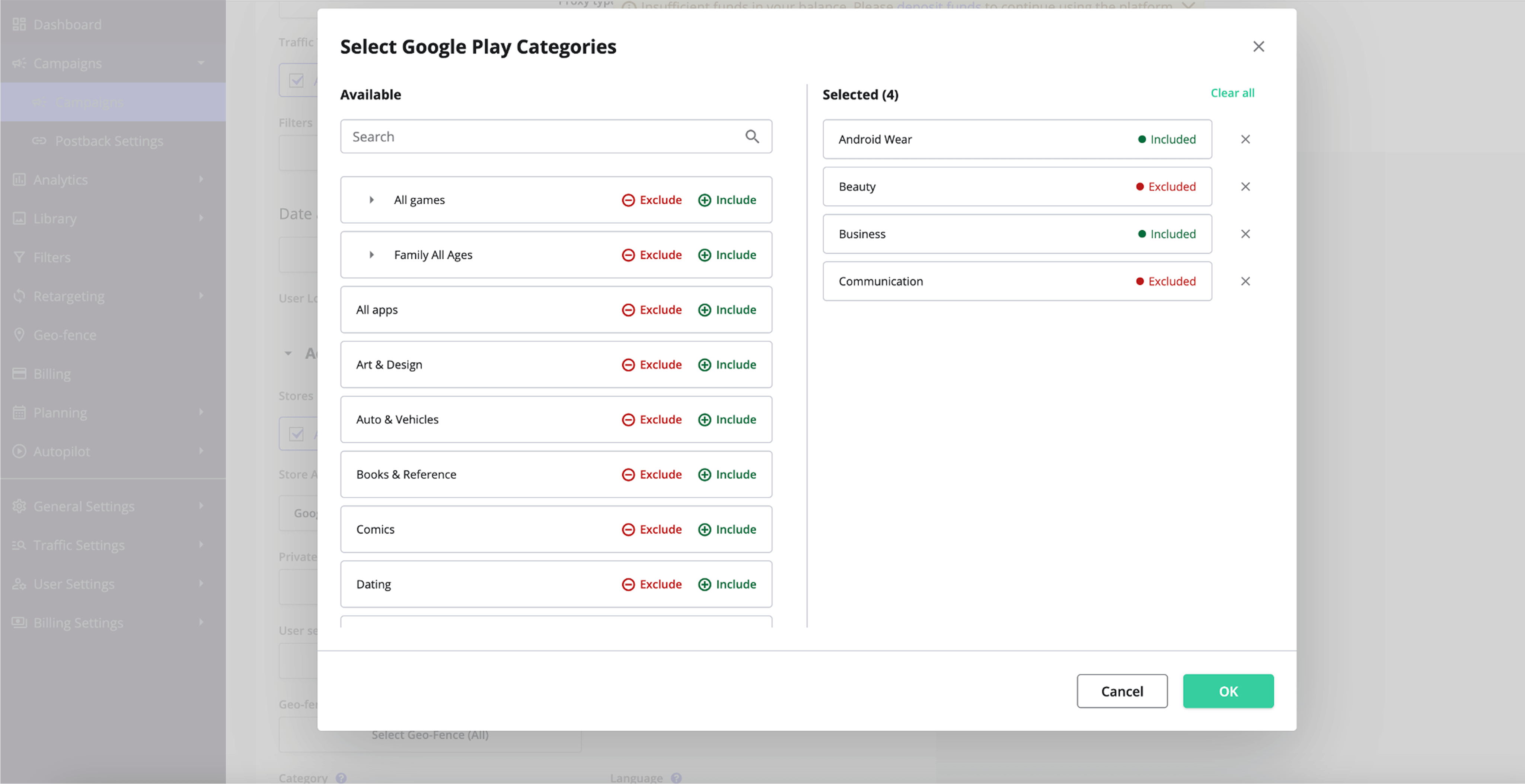Screen dimensions: 1525x784
Task: Exclude the Family All Ages category
Action: (651, 255)
